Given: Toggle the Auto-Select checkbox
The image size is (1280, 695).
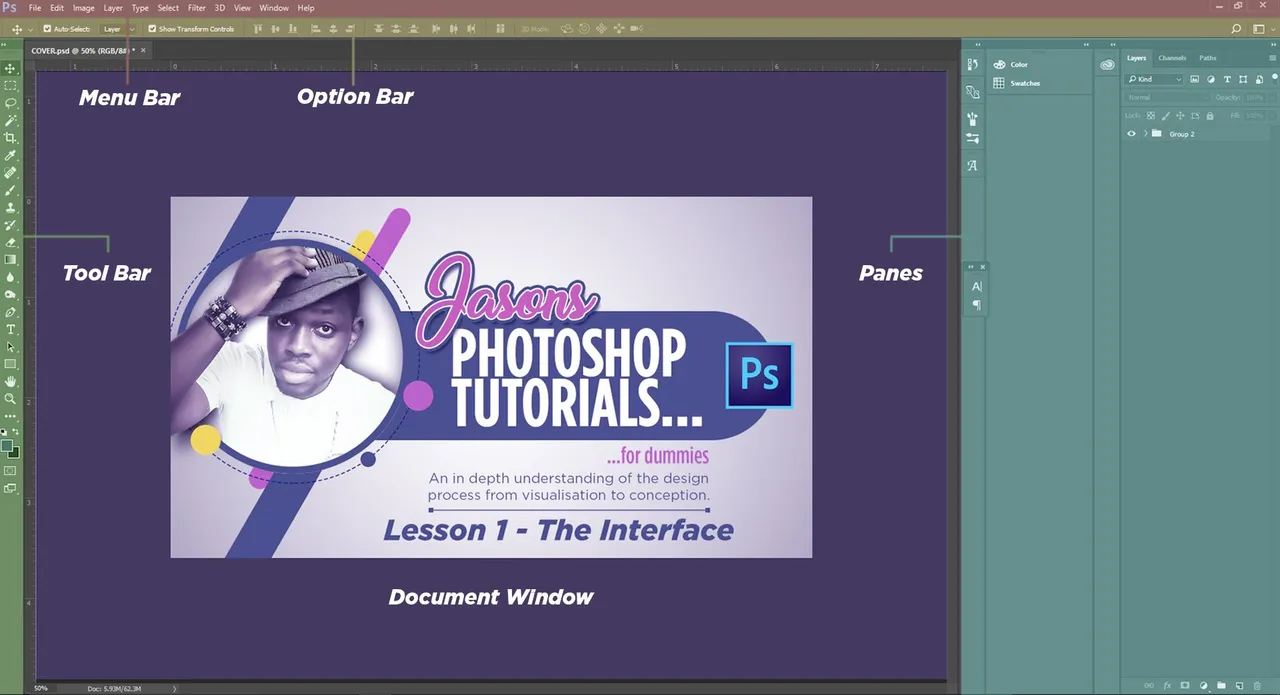Looking at the screenshot, I should point(47,29).
